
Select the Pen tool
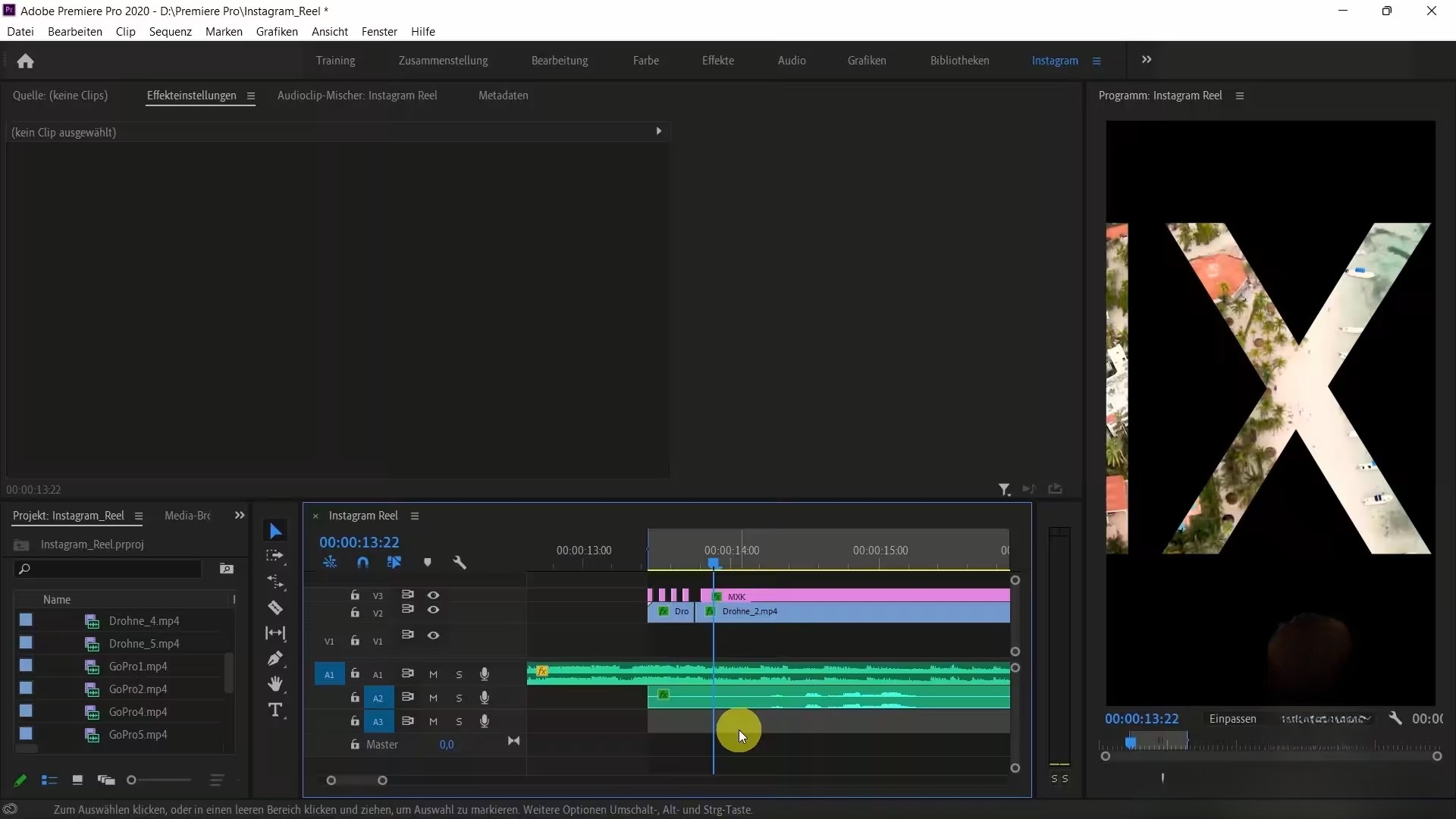275,659
